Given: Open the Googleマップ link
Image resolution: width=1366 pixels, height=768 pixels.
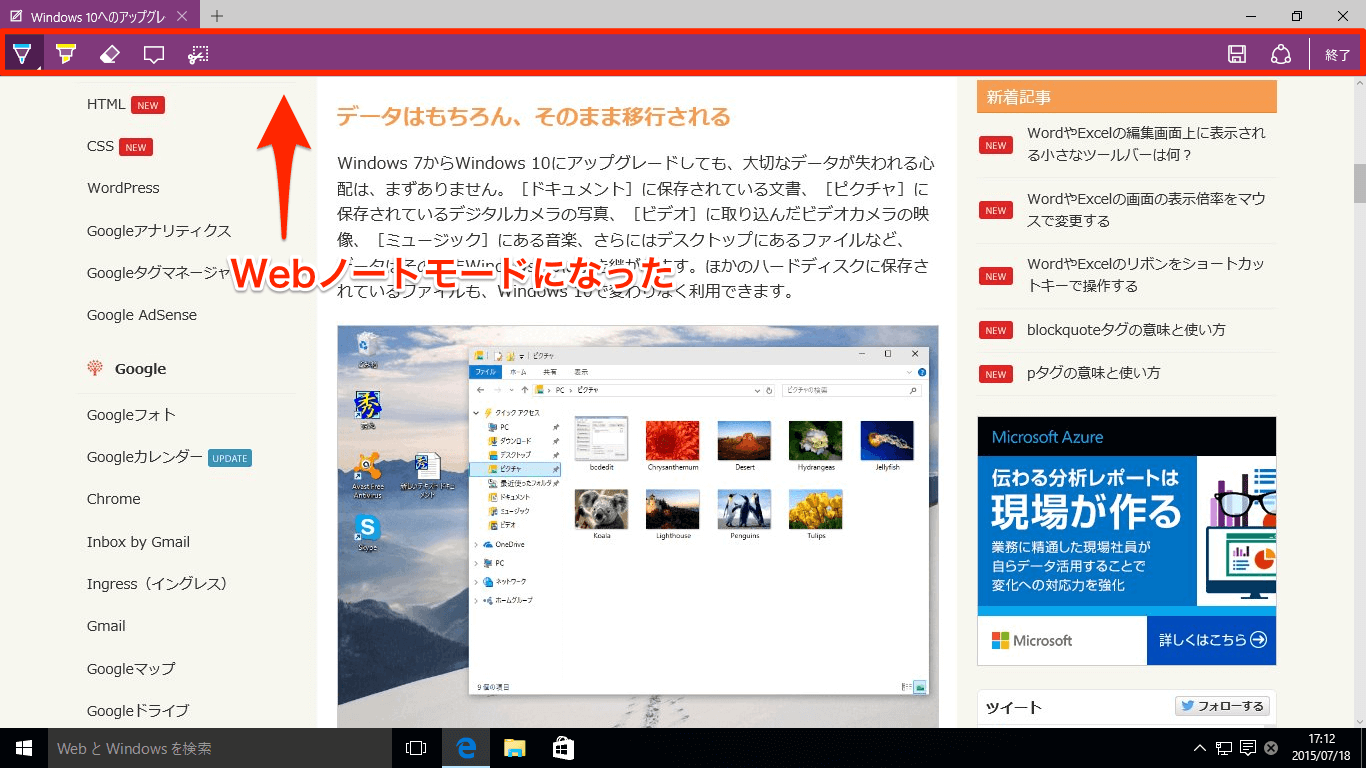Looking at the screenshot, I should click(x=131, y=669).
